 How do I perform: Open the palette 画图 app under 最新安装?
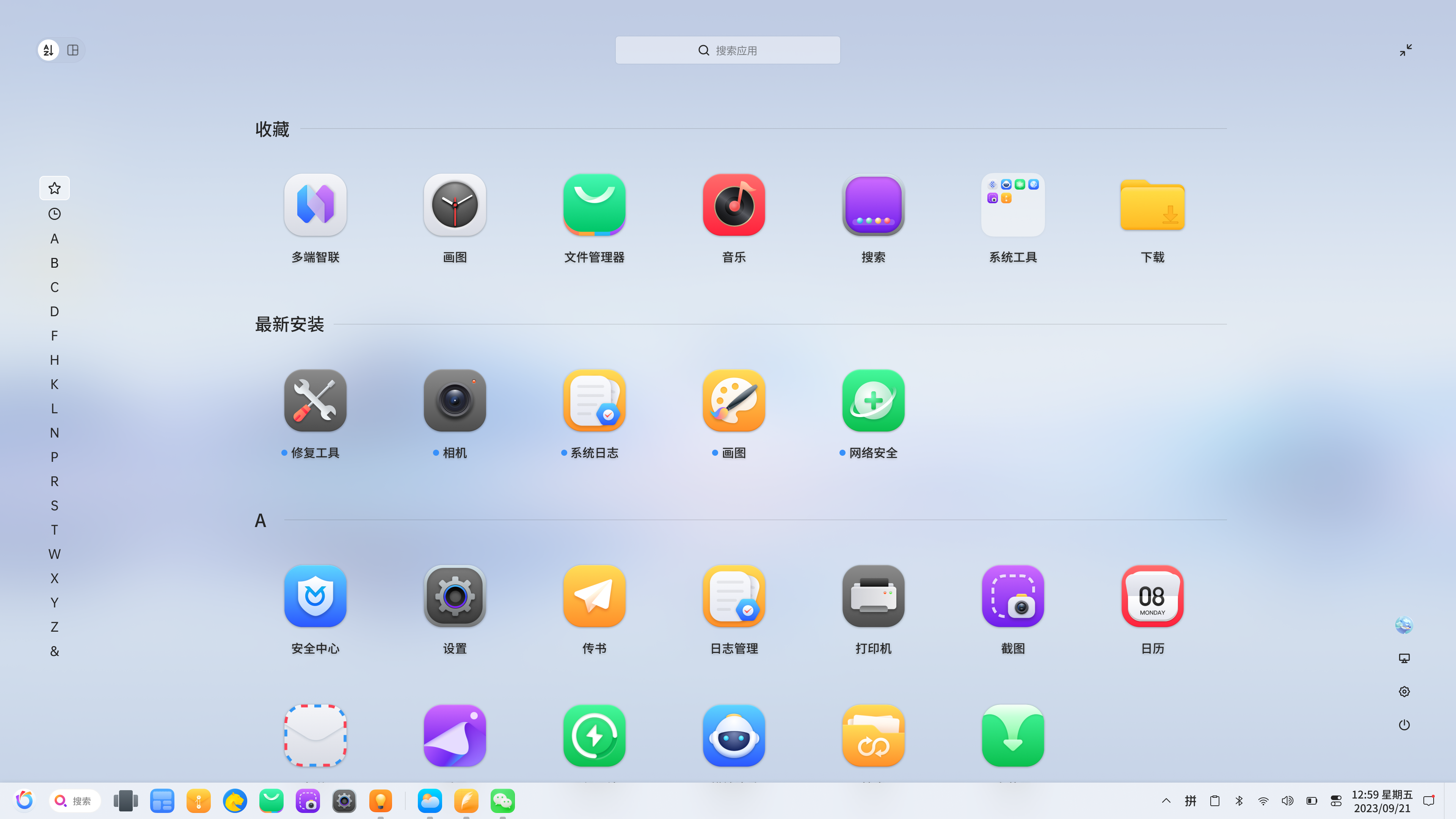point(734,401)
